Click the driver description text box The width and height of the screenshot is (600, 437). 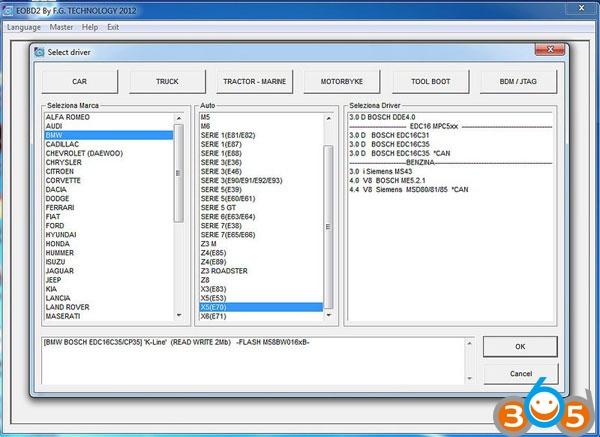[254, 360]
